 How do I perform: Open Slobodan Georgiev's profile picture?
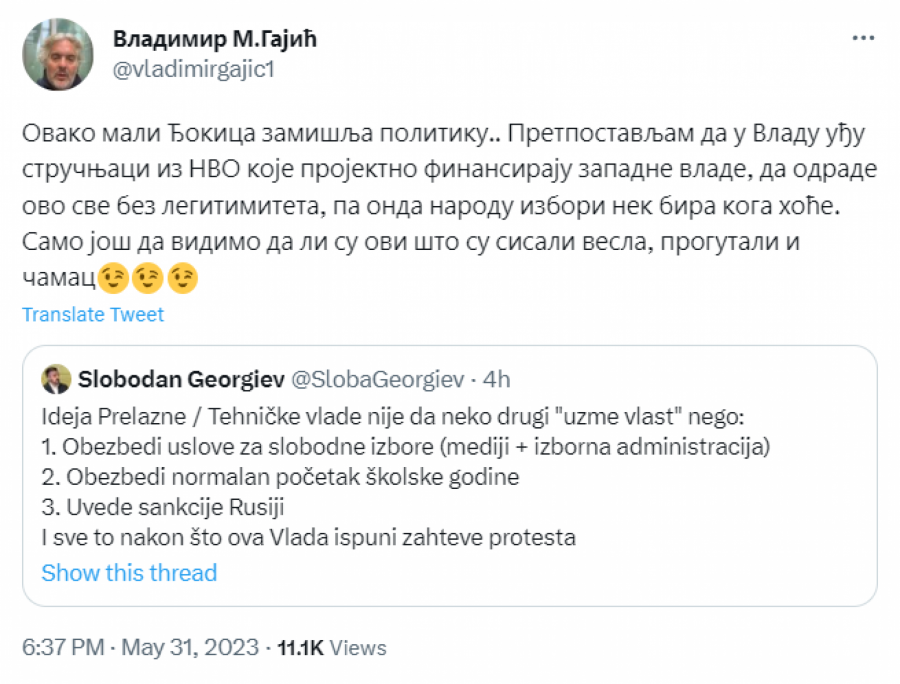(54, 378)
